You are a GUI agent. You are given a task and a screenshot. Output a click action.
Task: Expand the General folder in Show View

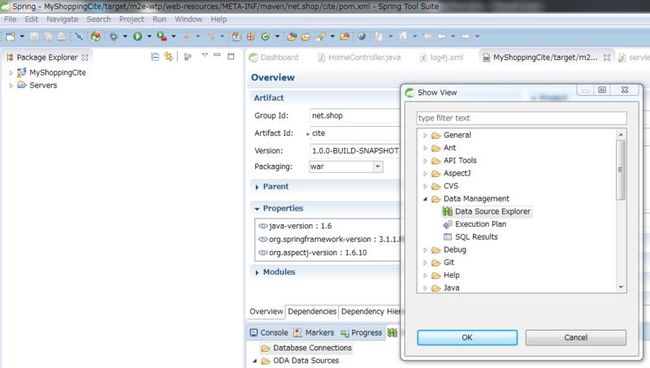click(x=425, y=135)
